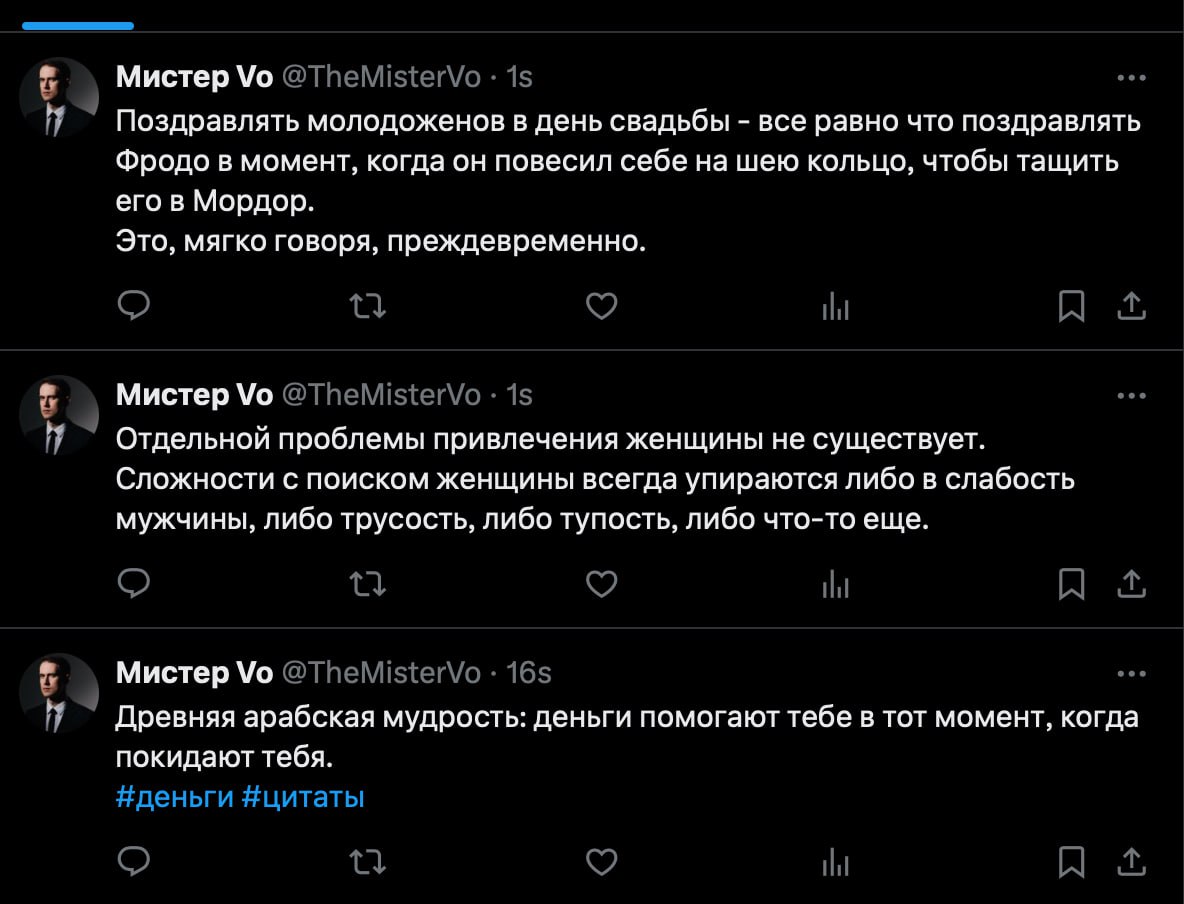This screenshot has width=1184, height=904.
Task: Click the avatar on the middle tweet
Action: [x=57, y=414]
